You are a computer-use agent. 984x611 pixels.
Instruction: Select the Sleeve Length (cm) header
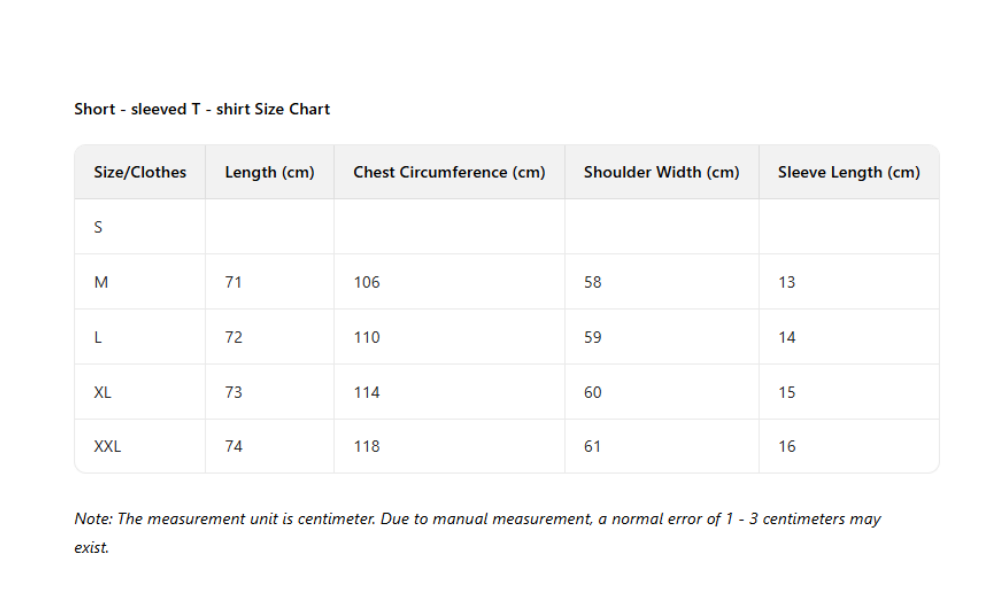[848, 172]
